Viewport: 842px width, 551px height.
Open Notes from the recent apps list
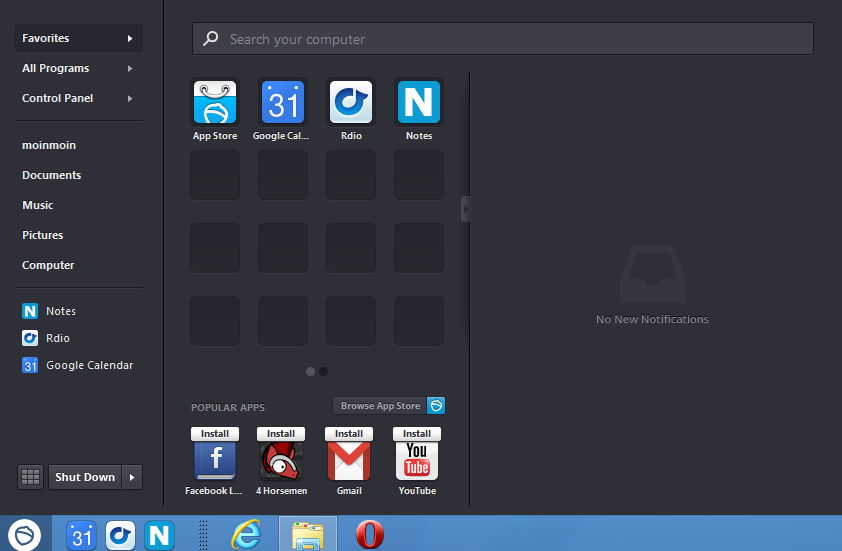[x=49, y=311]
